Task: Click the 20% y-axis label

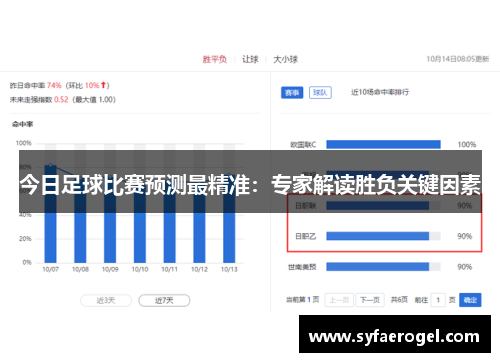Action: [25, 239]
